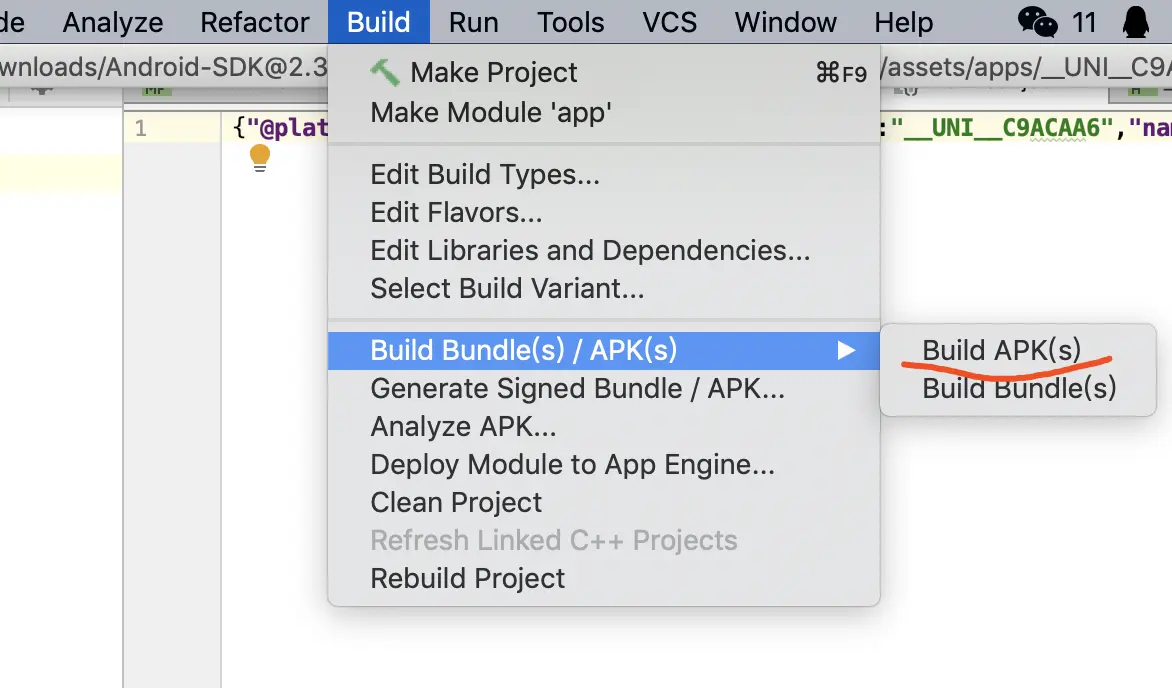Open the Run menu
Image resolution: width=1172 pixels, height=688 pixels.
tap(474, 22)
